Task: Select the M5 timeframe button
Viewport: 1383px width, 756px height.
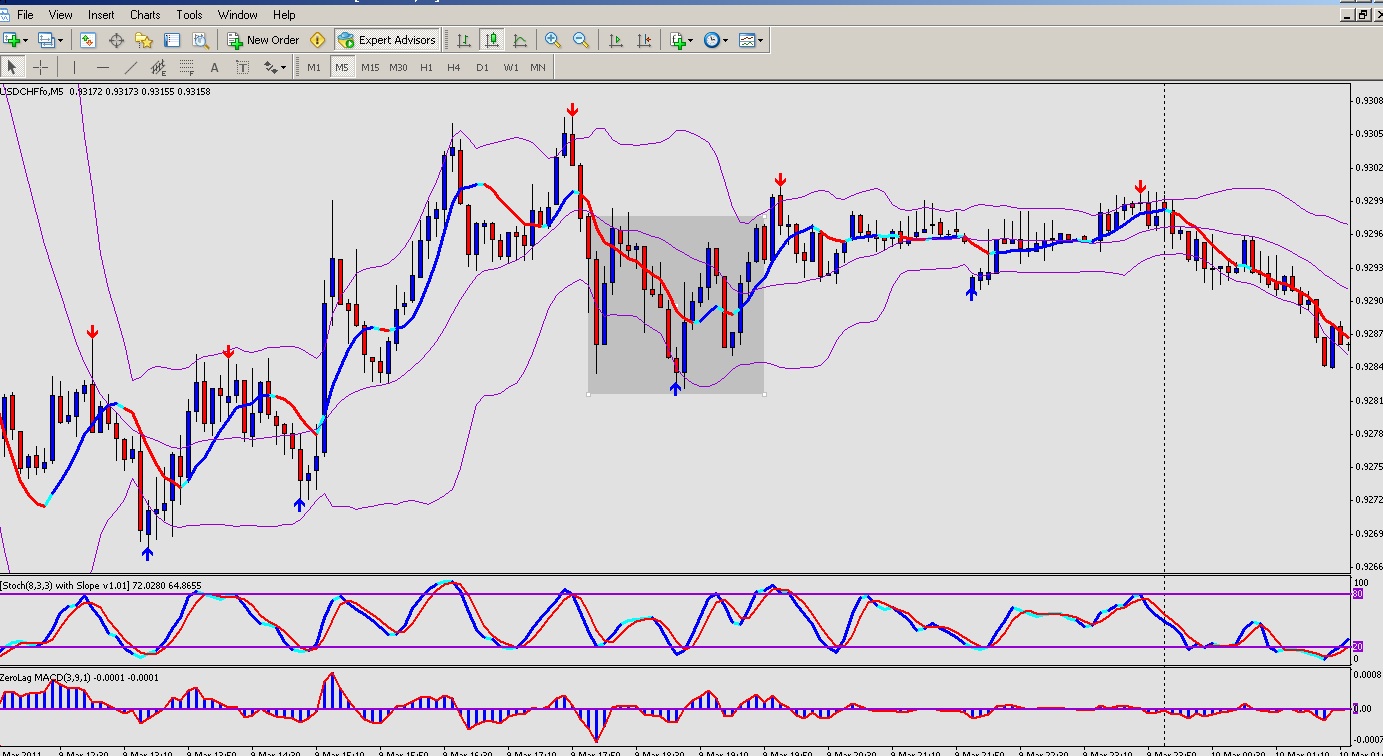Action: pyautogui.click(x=342, y=68)
